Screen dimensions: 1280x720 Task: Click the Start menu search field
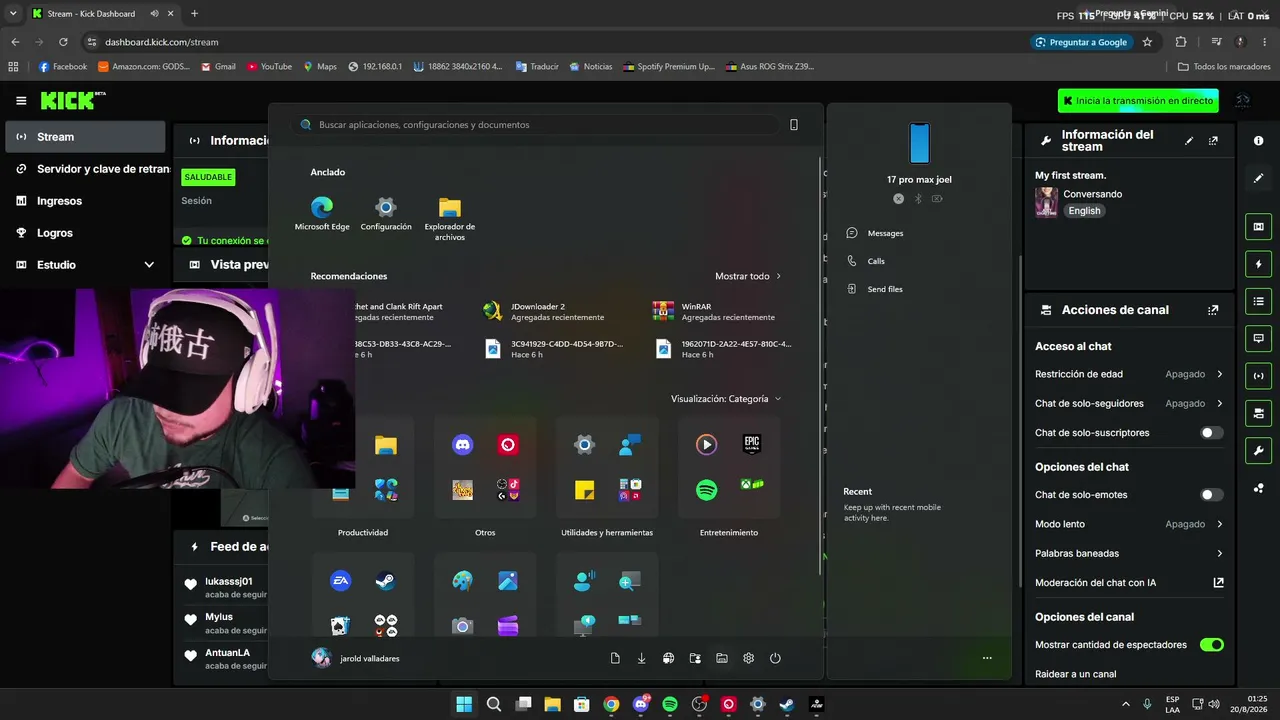537,125
